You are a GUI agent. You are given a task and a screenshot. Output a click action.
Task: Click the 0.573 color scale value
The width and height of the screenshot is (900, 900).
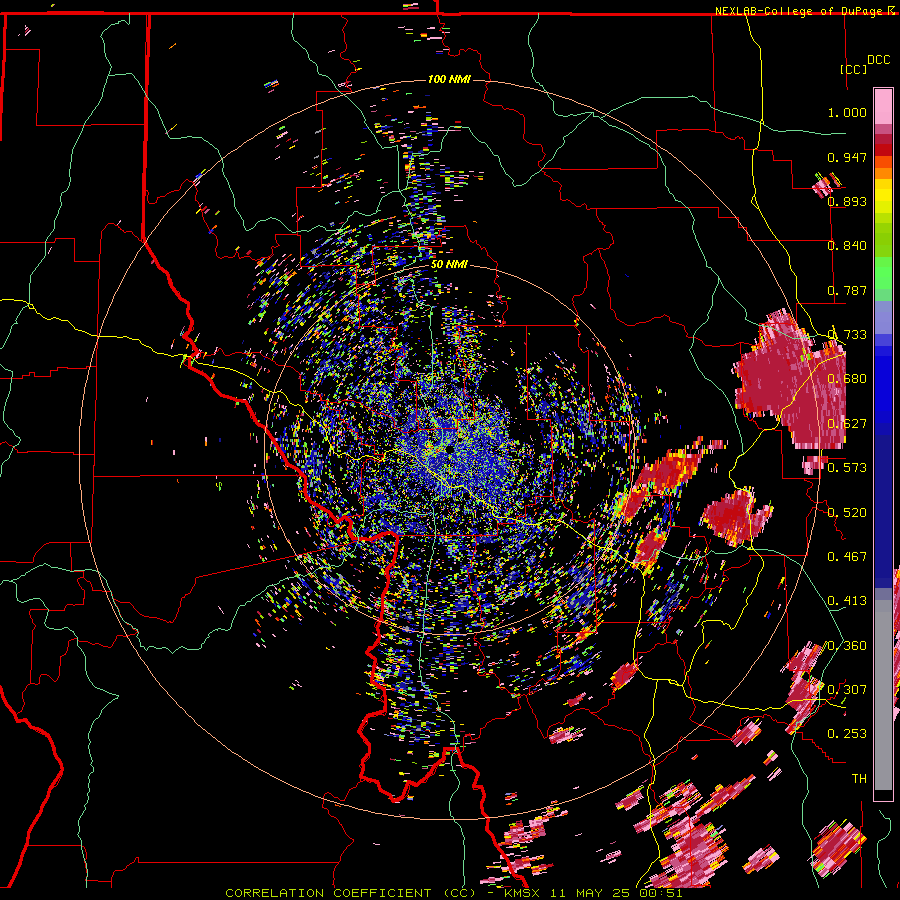tap(847, 467)
